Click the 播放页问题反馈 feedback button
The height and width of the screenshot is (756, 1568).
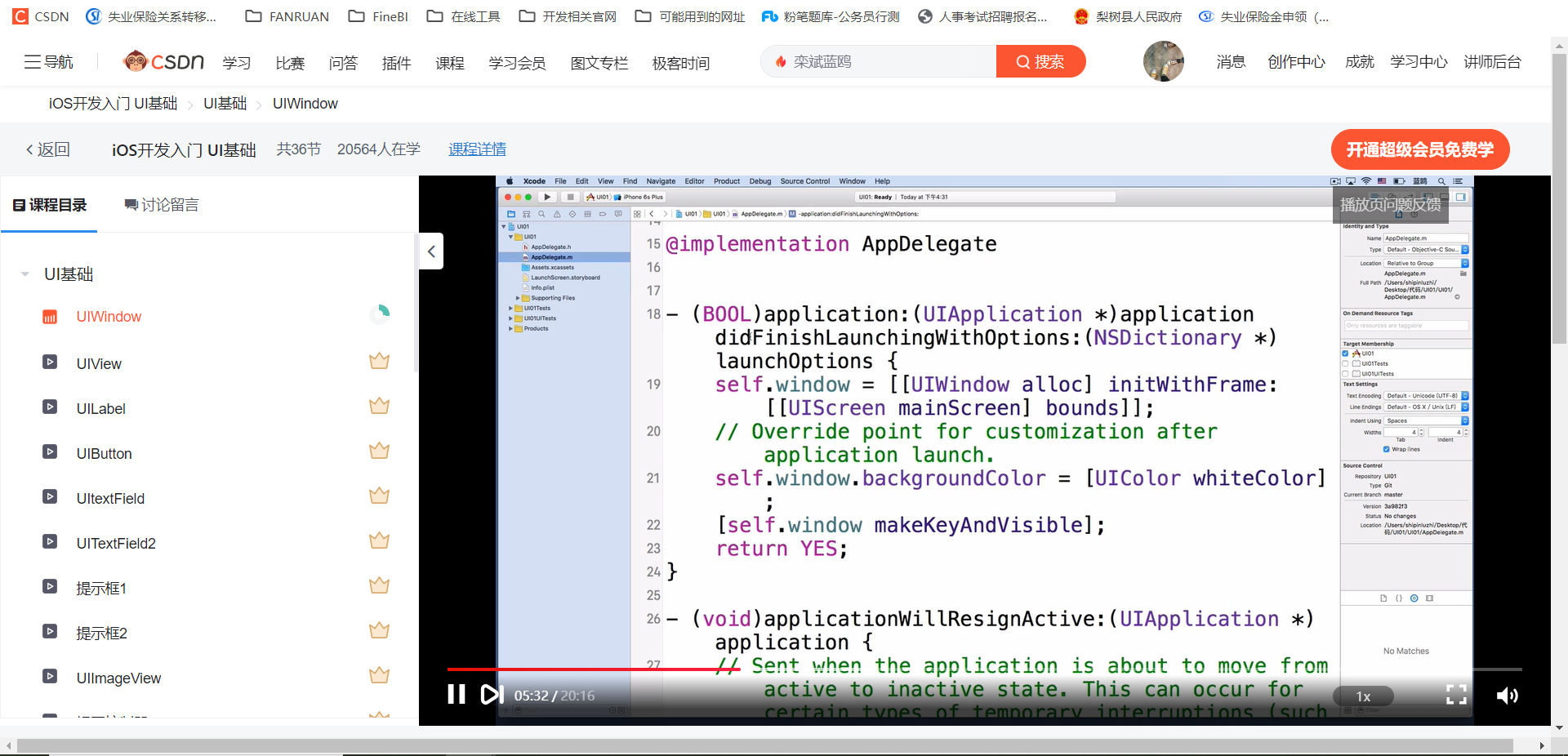1391,205
